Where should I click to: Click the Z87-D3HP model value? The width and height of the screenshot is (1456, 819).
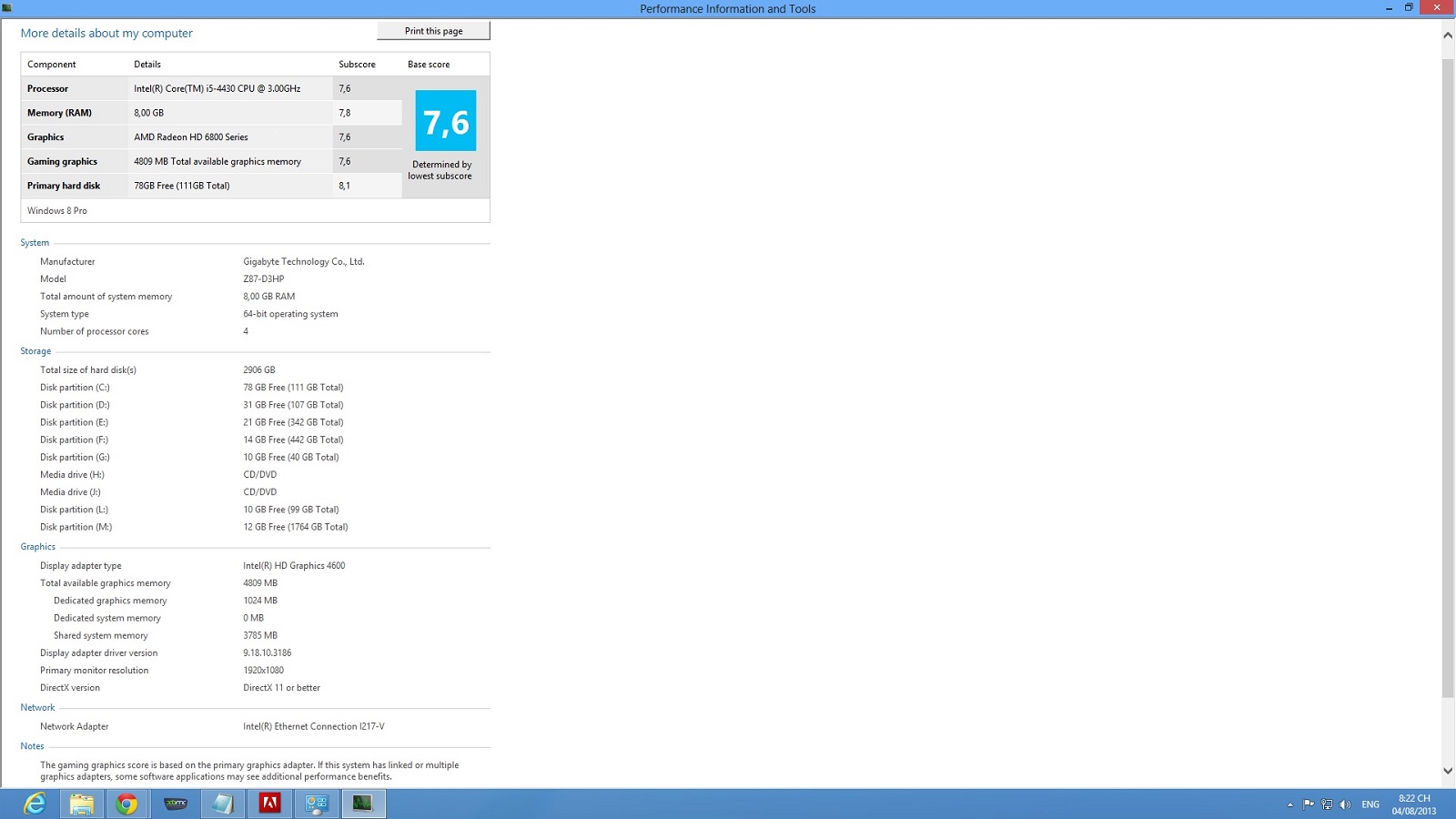[x=264, y=278]
